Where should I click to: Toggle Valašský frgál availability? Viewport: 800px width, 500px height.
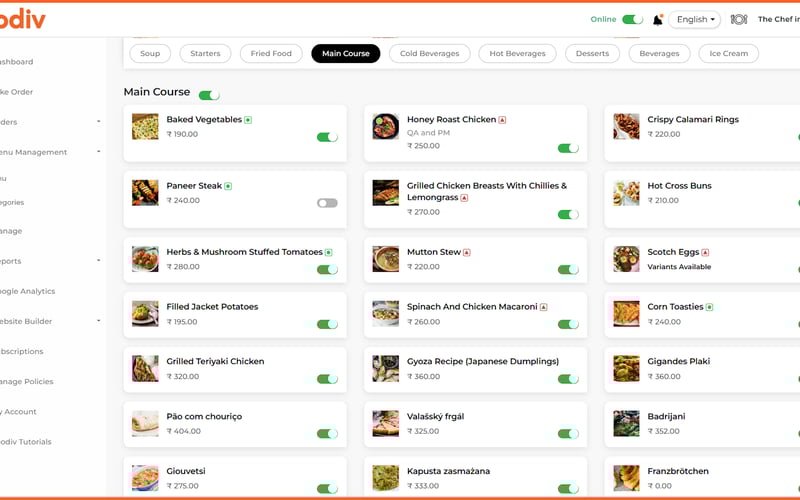(x=568, y=434)
